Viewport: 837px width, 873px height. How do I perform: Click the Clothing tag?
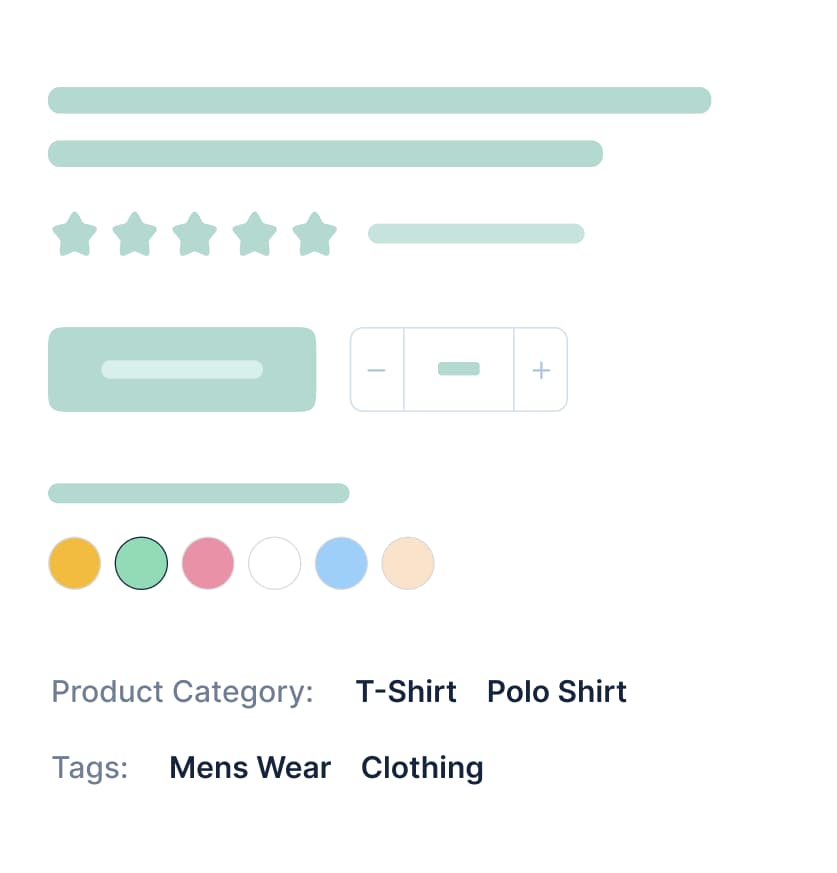coord(422,768)
